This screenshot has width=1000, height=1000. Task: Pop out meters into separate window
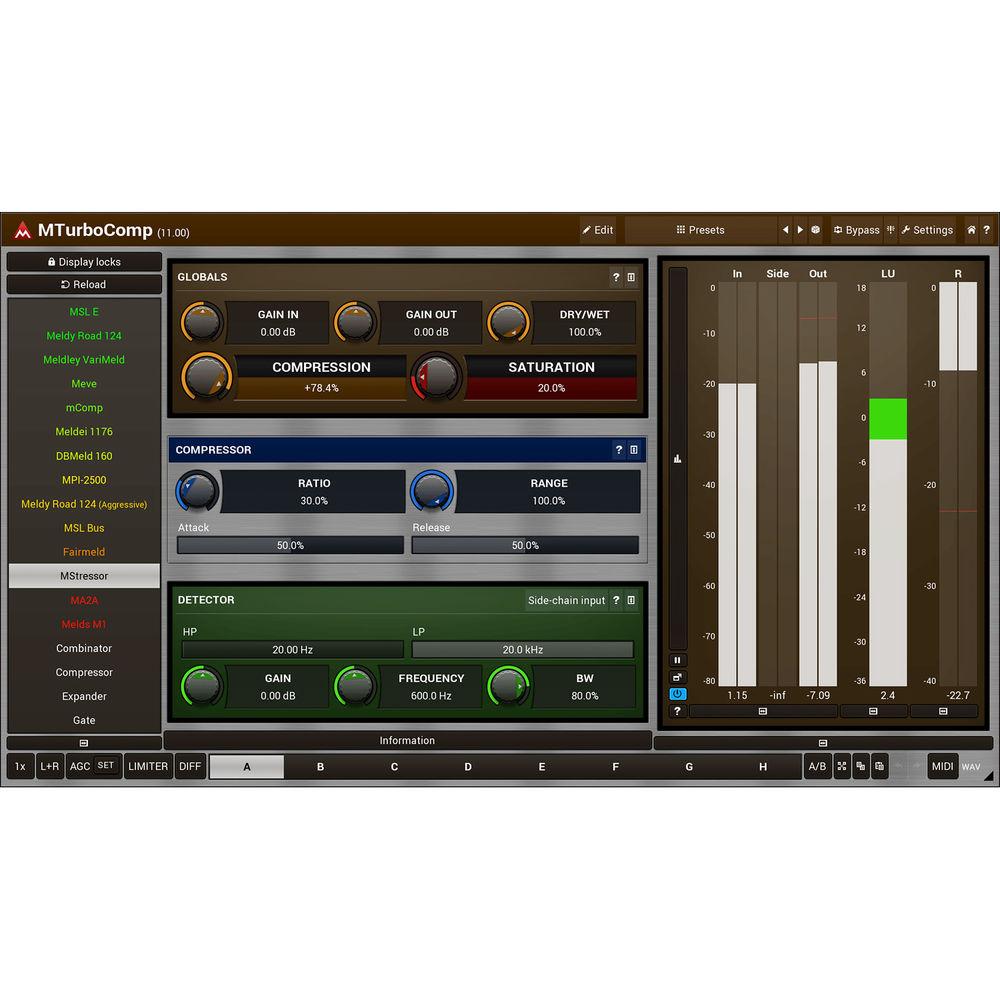click(677, 677)
